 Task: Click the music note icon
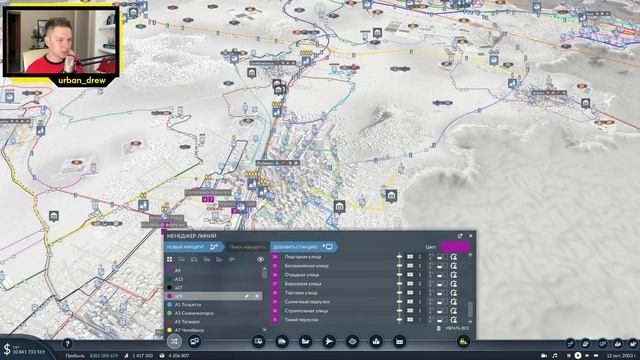(555, 356)
